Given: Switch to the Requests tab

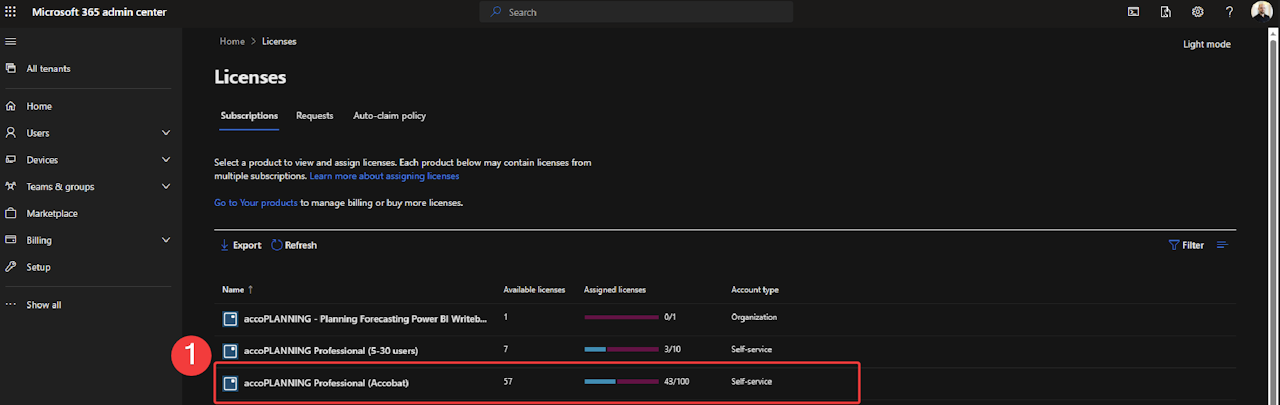Looking at the screenshot, I should 314,116.
